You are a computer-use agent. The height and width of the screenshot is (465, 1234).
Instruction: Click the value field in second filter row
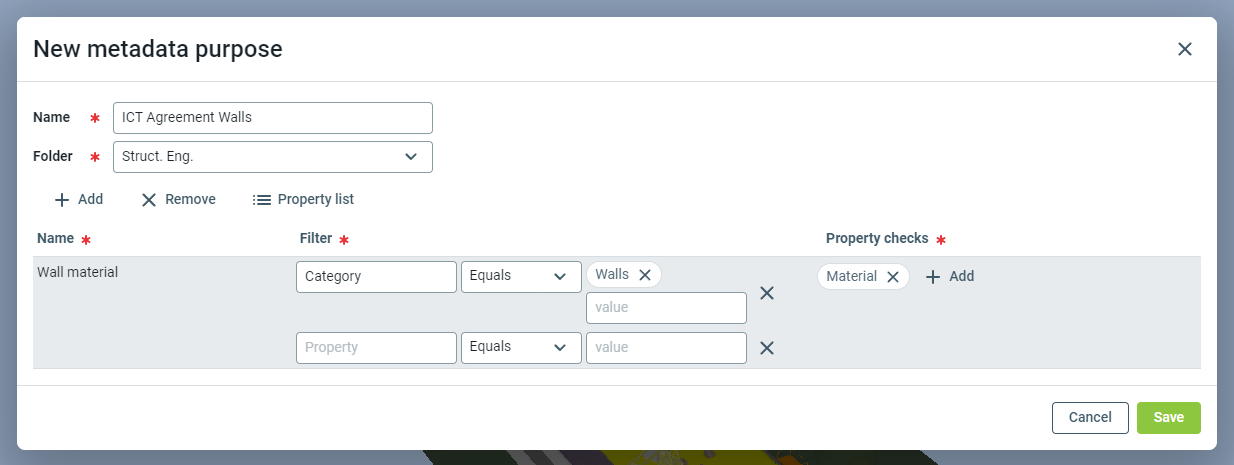click(666, 348)
